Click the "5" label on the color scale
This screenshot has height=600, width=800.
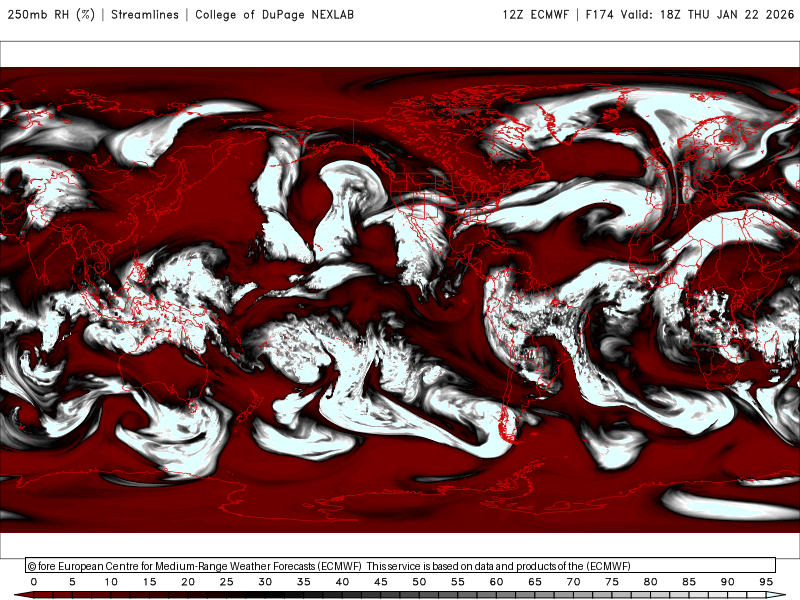(72, 582)
